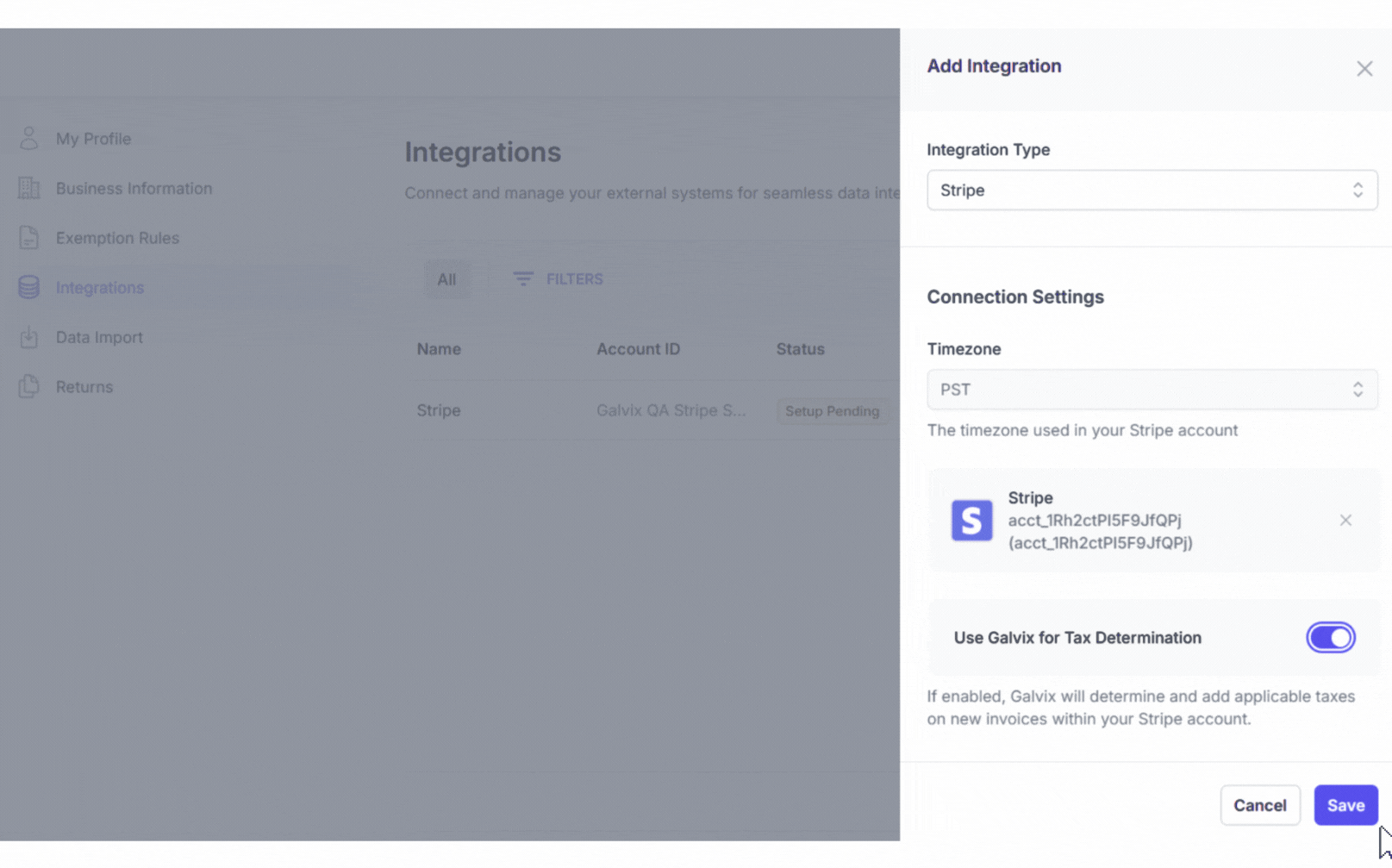Click the Integrations database icon
Screen dimensions: 1392x868
(x=28, y=287)
